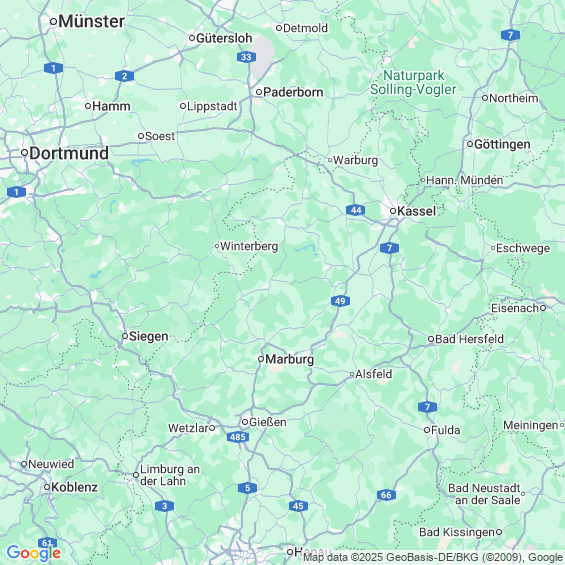Viewport: 565px width, 565px height.
Task: Open the Google logo link
Action: click(x=34, y=553)
